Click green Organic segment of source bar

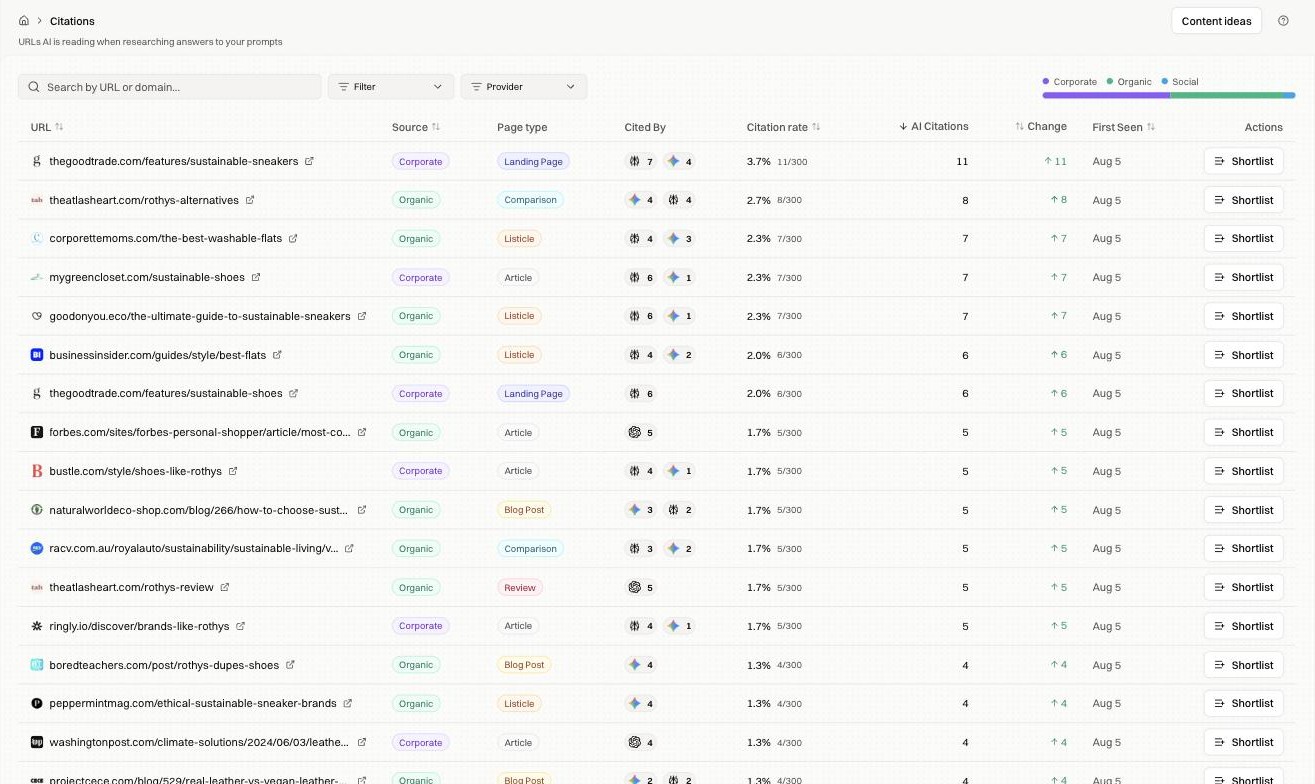(1227, 95)
